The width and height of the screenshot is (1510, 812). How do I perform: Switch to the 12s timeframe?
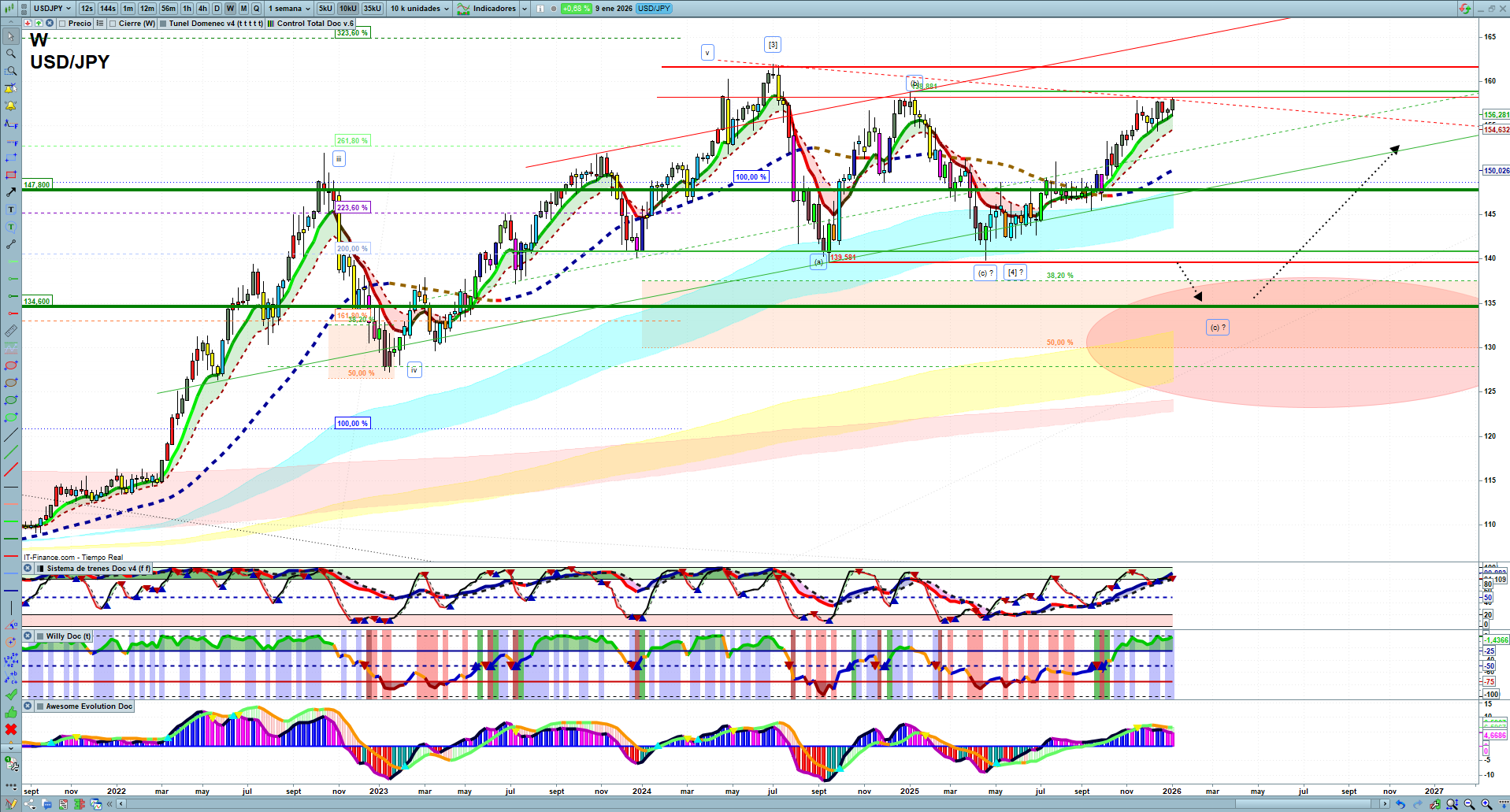pos(87,9)
